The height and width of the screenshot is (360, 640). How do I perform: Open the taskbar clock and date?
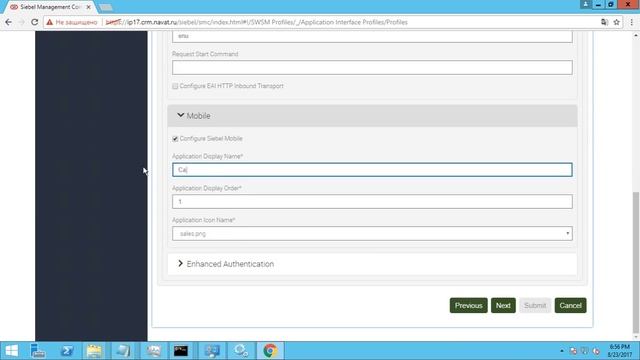point(619,351)
